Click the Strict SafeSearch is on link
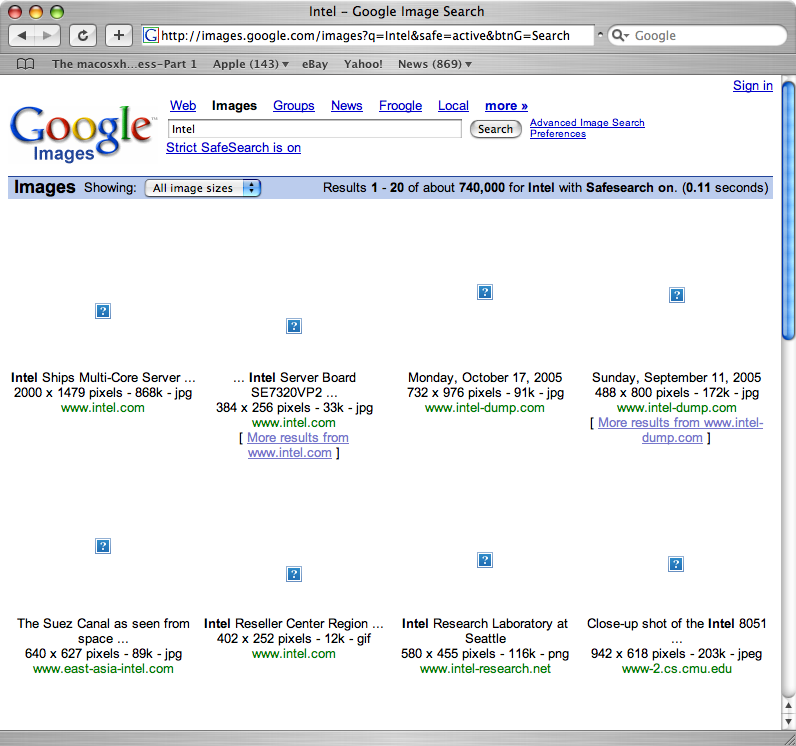Screen dimensions: 796x746 (234, 148)
